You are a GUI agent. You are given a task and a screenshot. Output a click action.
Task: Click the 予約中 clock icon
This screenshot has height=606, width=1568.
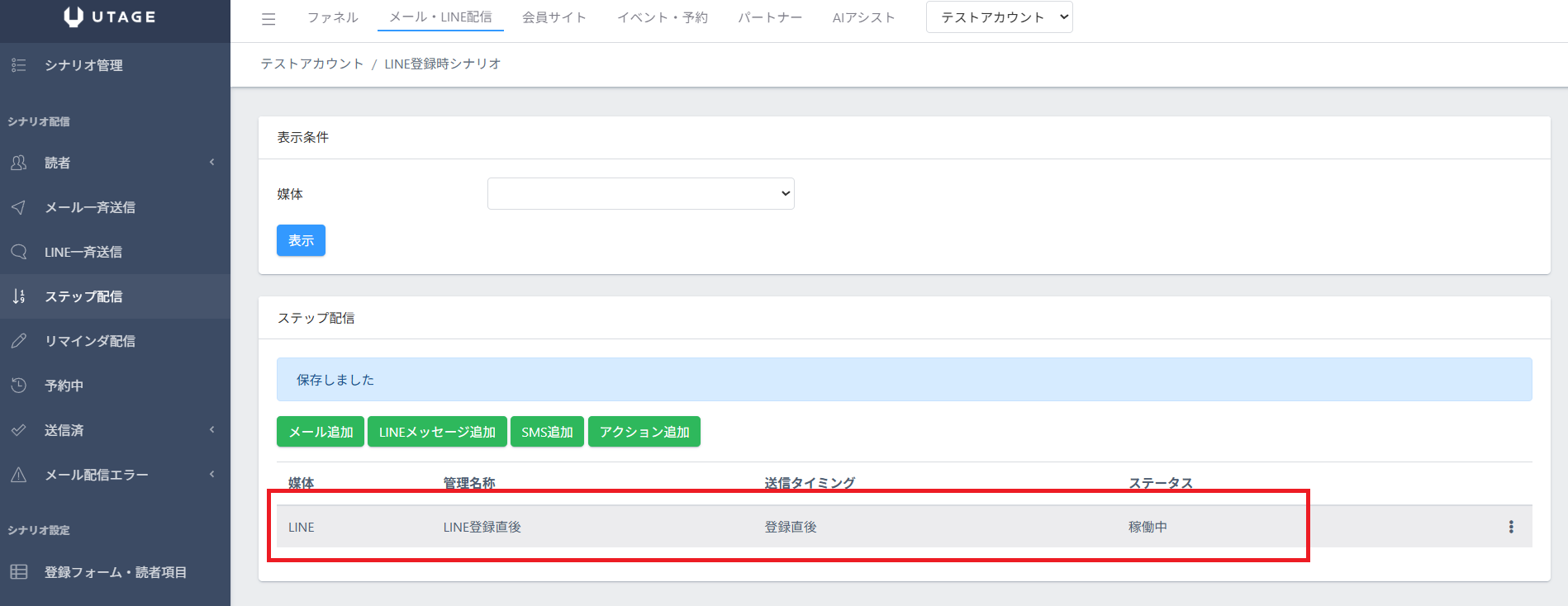click(x=19, y=386)
